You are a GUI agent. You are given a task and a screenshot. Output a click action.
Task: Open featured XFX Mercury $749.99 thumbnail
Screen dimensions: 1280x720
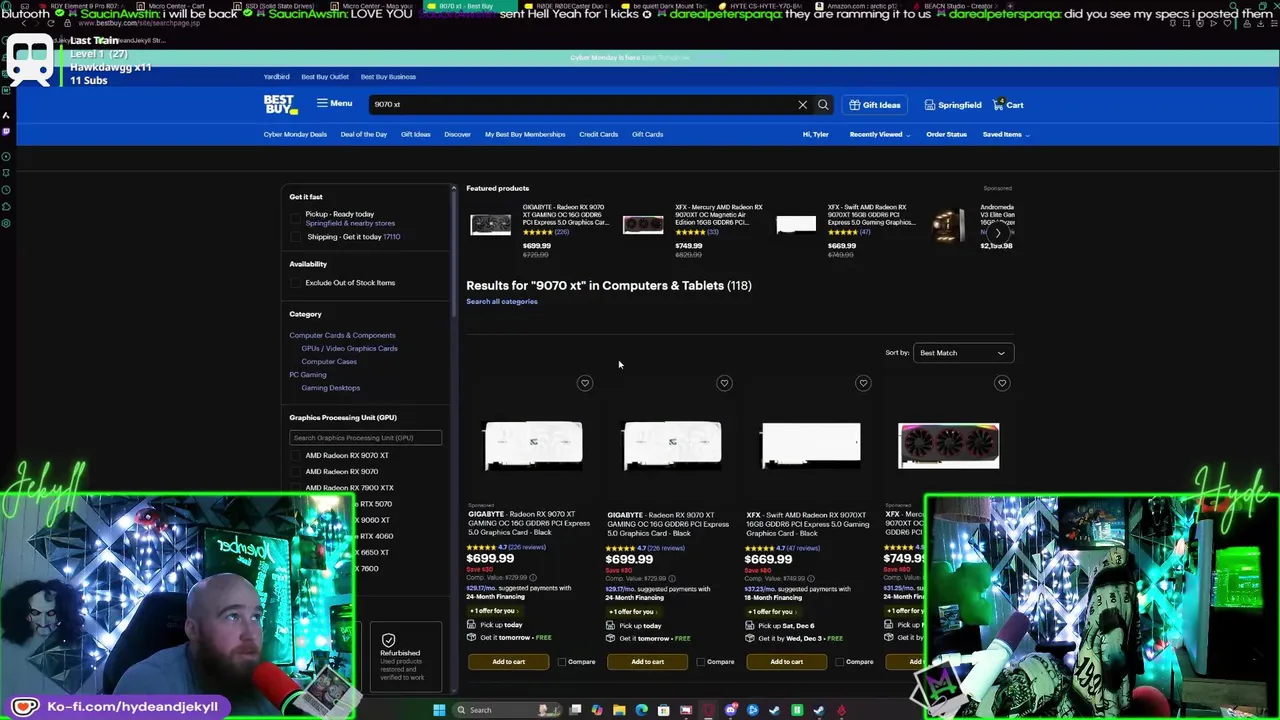(x=643, y=224)
